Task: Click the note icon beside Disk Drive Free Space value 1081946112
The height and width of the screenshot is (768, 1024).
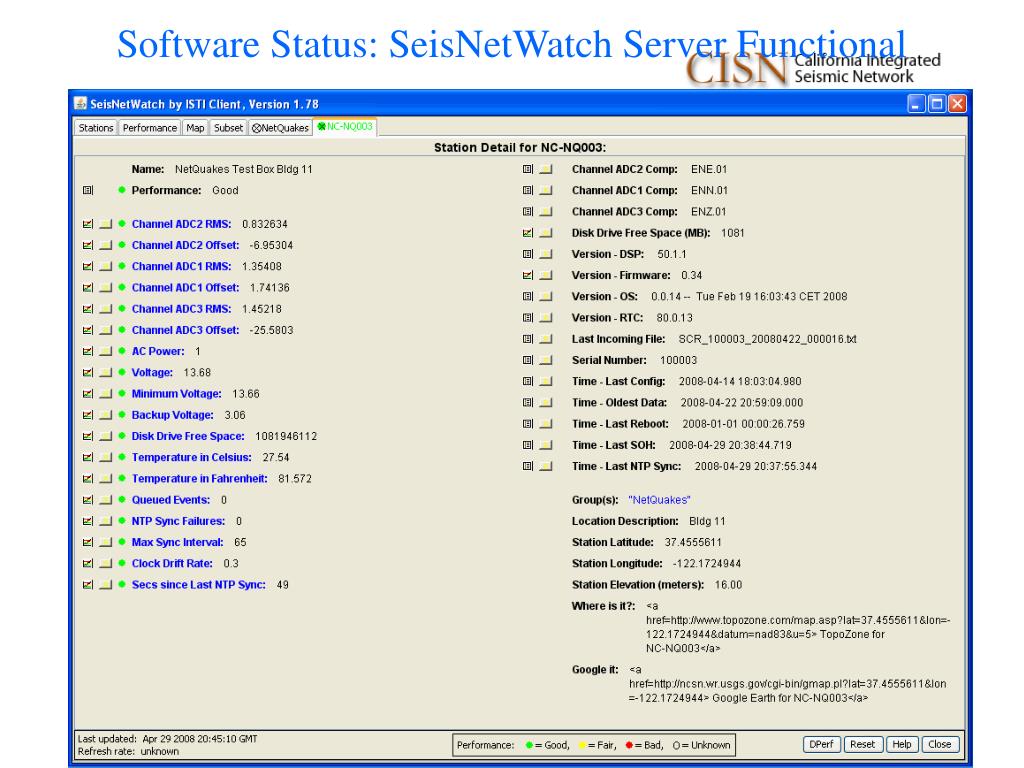Action: [x=106, y=436]
